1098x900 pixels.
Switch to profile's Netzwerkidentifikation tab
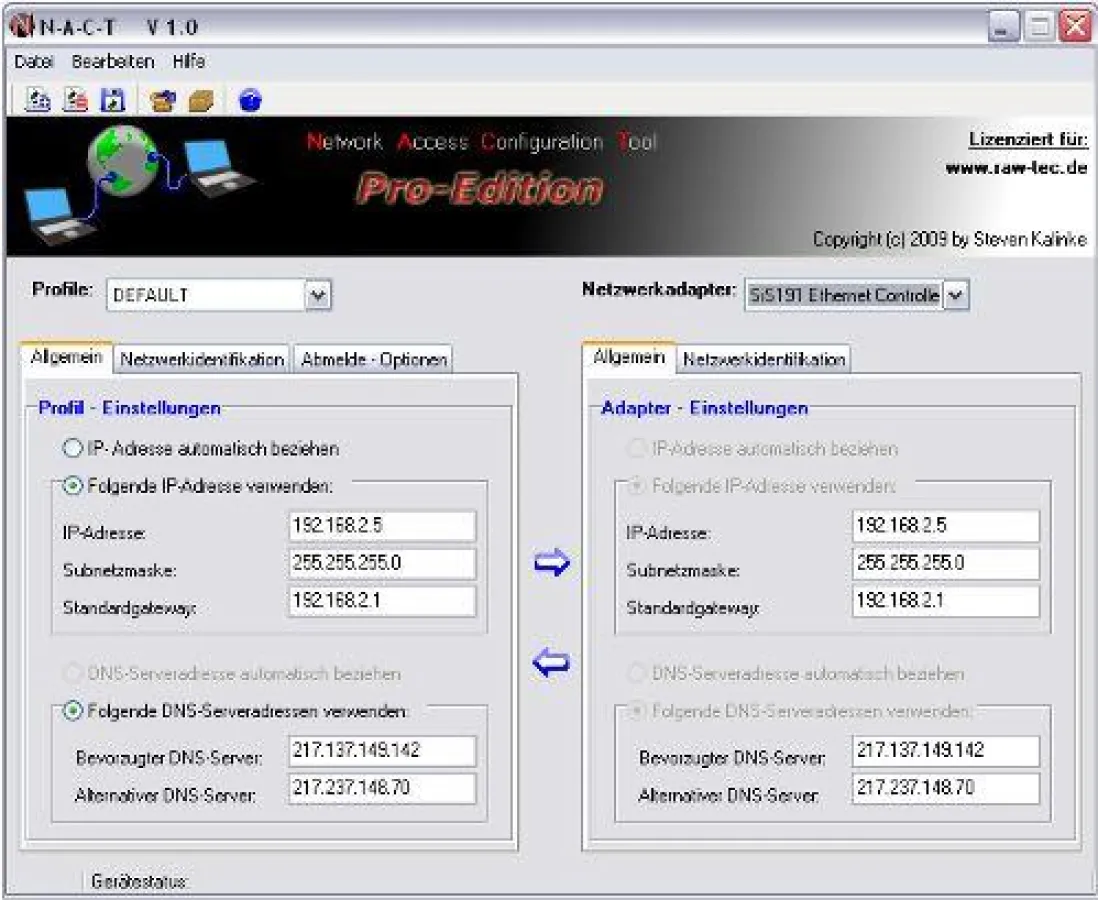pyautogui.click(x=202, y=360)
